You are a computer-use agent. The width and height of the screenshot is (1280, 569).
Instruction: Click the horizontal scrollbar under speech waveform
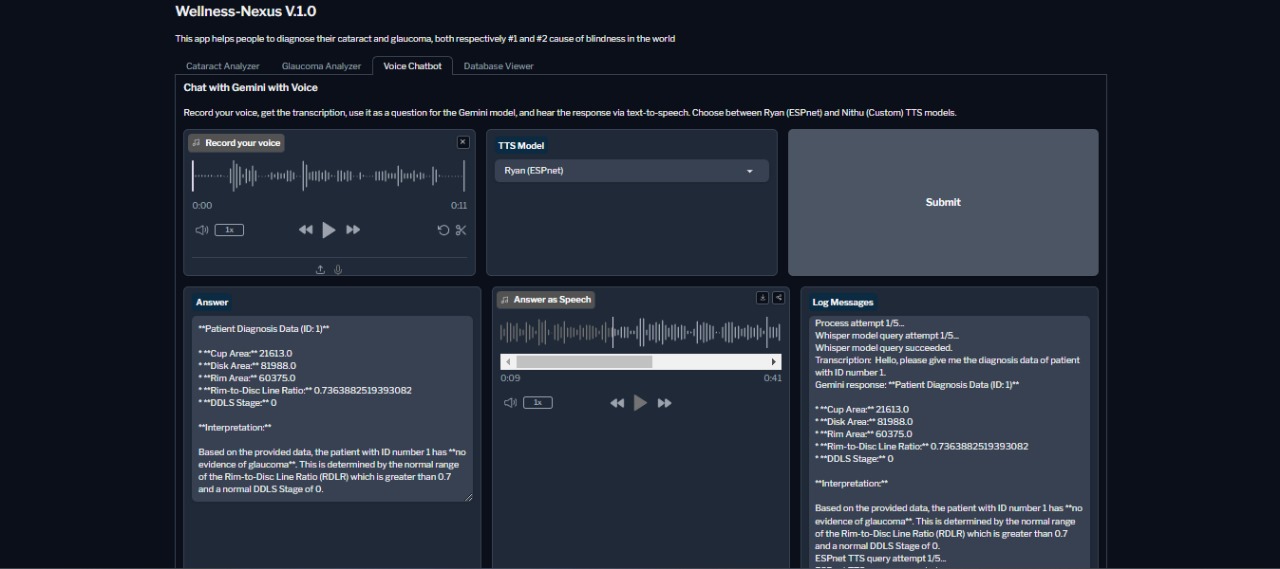584,362
